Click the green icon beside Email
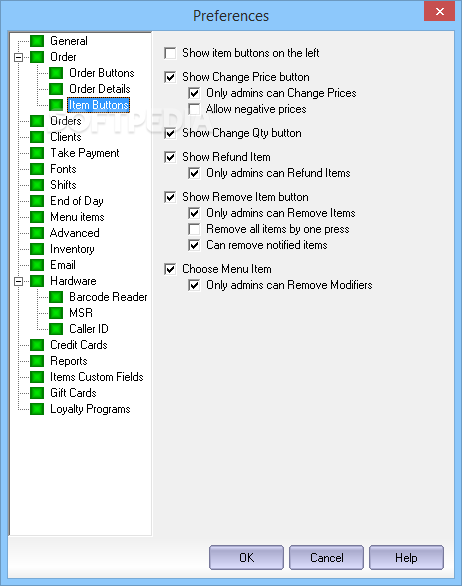The width and height of the screenshot is (462, 586). 37,265
